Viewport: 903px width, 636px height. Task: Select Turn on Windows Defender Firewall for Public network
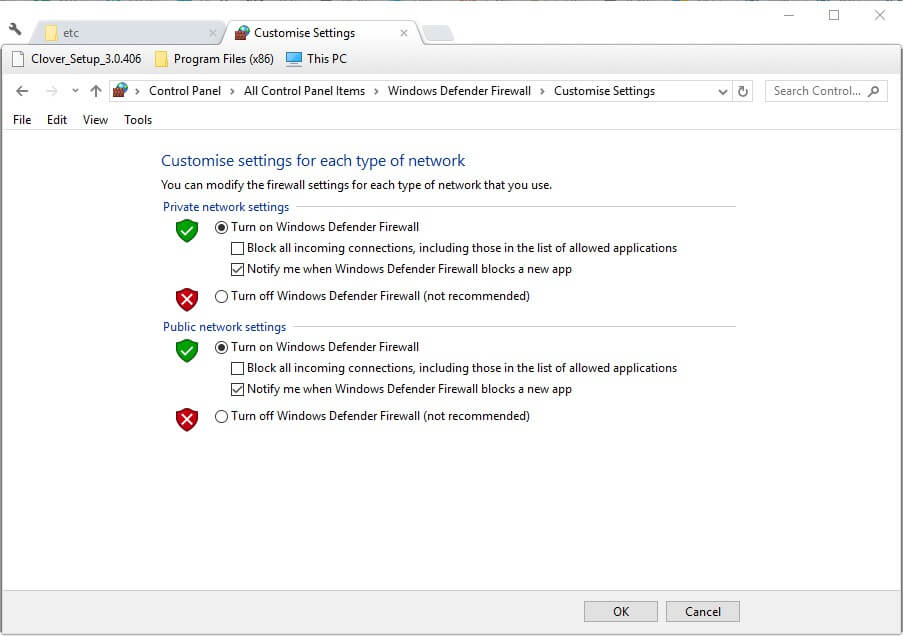tap(221, 347)
